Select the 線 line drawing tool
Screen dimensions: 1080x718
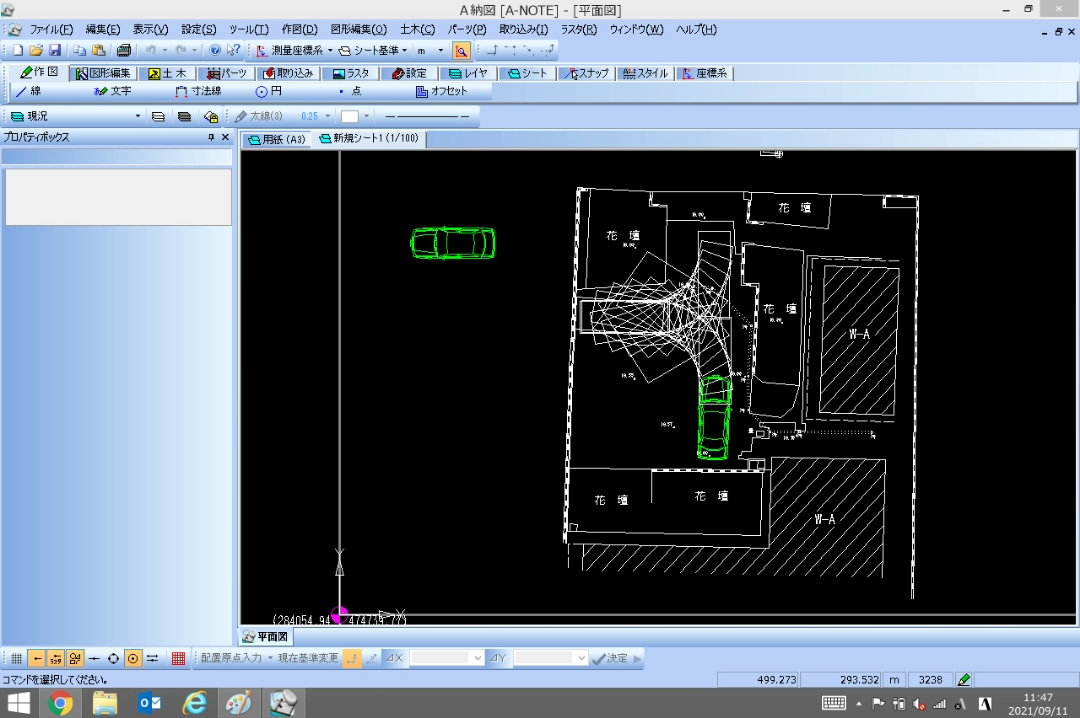[x=28, y=91]
